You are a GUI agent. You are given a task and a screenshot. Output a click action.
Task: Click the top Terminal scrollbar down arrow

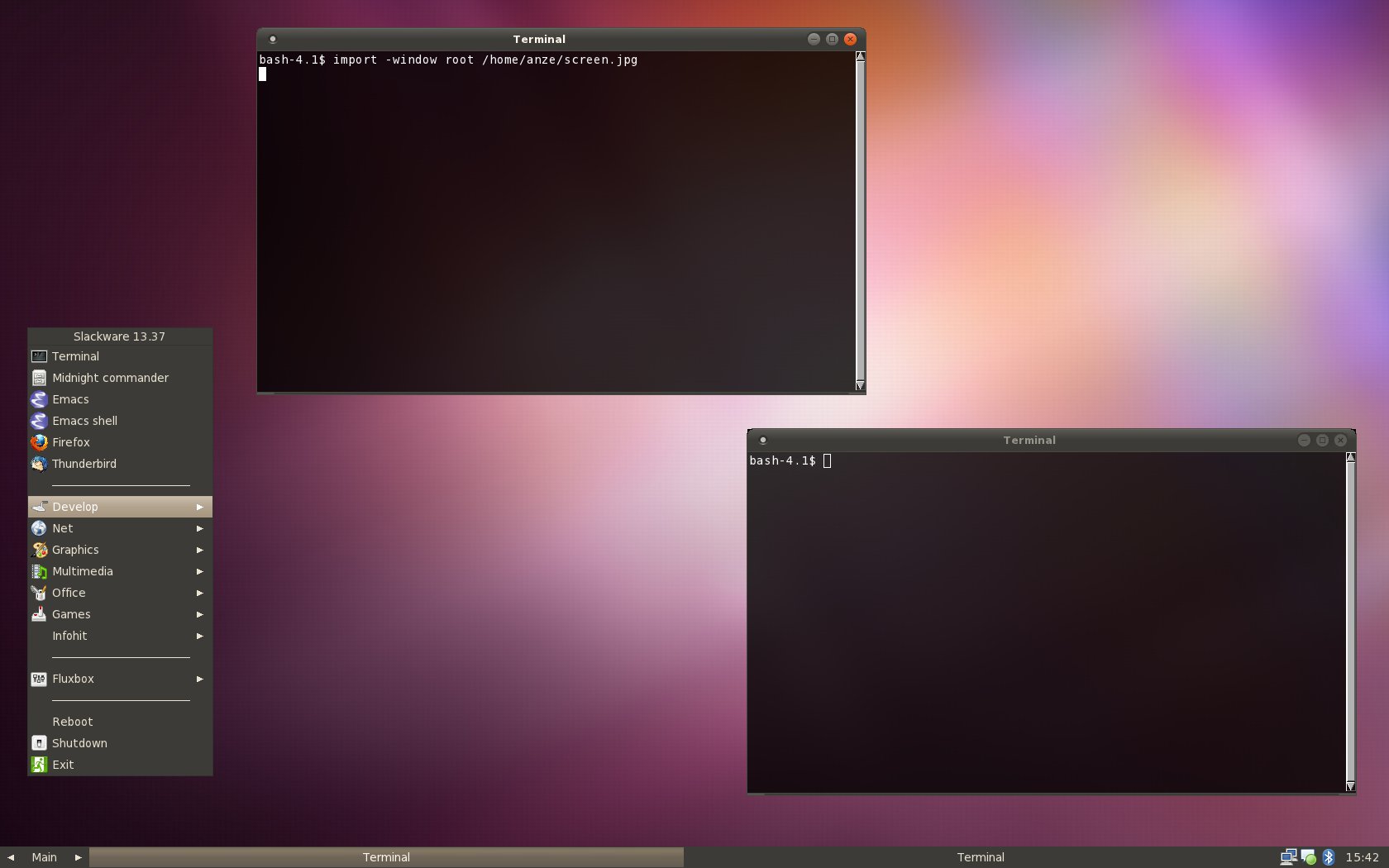[x=860, y=385]
